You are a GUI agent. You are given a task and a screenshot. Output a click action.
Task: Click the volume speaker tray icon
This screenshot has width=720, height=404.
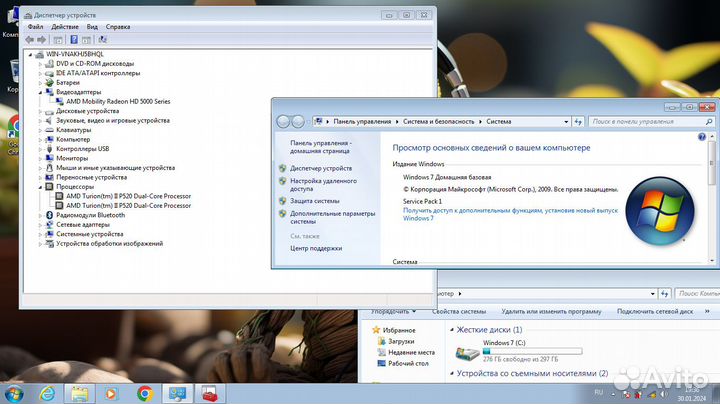coord(664,394)
